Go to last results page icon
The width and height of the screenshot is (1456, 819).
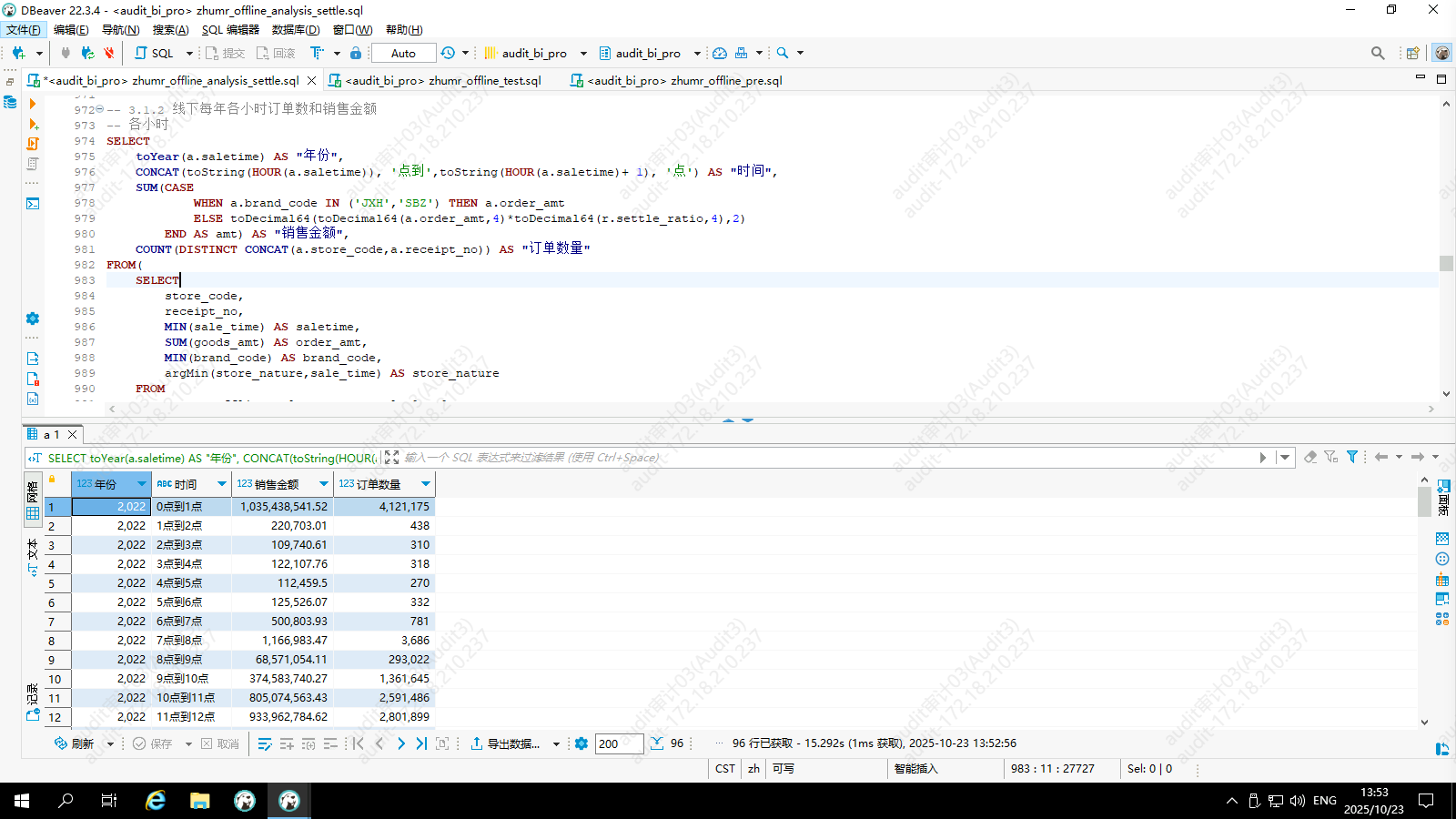coord(421,743)
